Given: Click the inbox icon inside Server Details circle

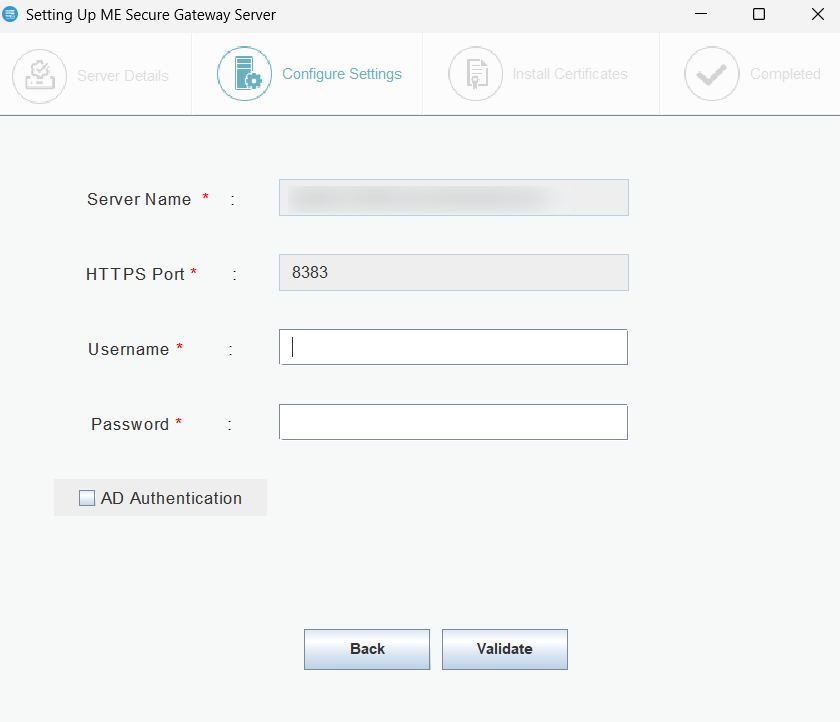Looking at the screenshot, I should (x=39, y=73).
